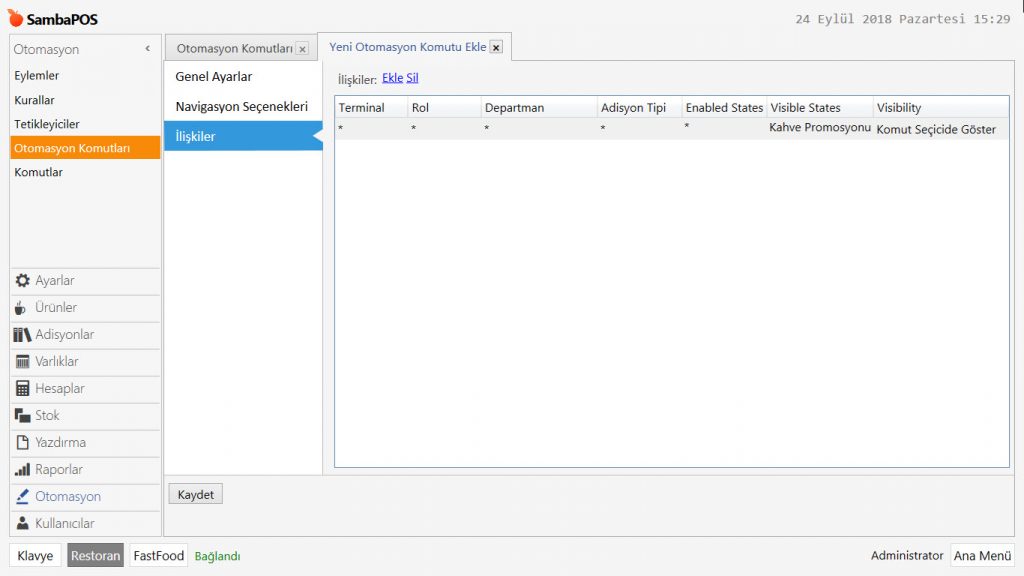
Task: Open Ürünler via its coffee cup icon
Action: (22, 308)
